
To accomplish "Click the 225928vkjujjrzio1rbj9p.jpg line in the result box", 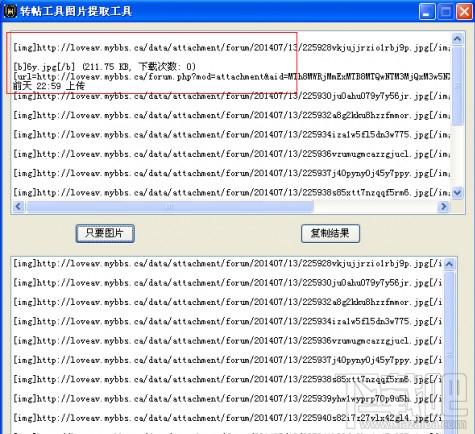I will click(x=228, y=264).
